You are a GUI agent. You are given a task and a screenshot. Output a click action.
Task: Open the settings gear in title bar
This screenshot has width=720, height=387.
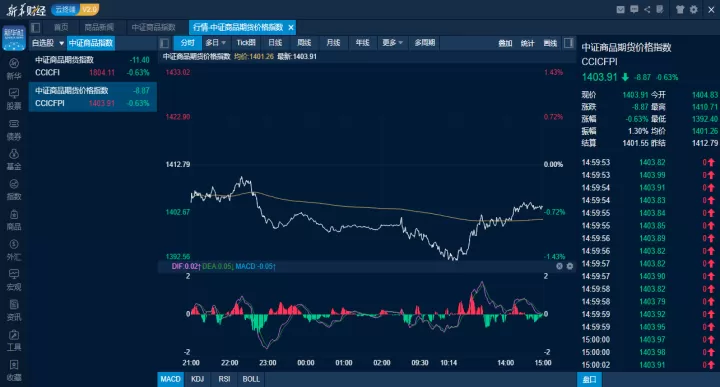(x=694, y=9)
